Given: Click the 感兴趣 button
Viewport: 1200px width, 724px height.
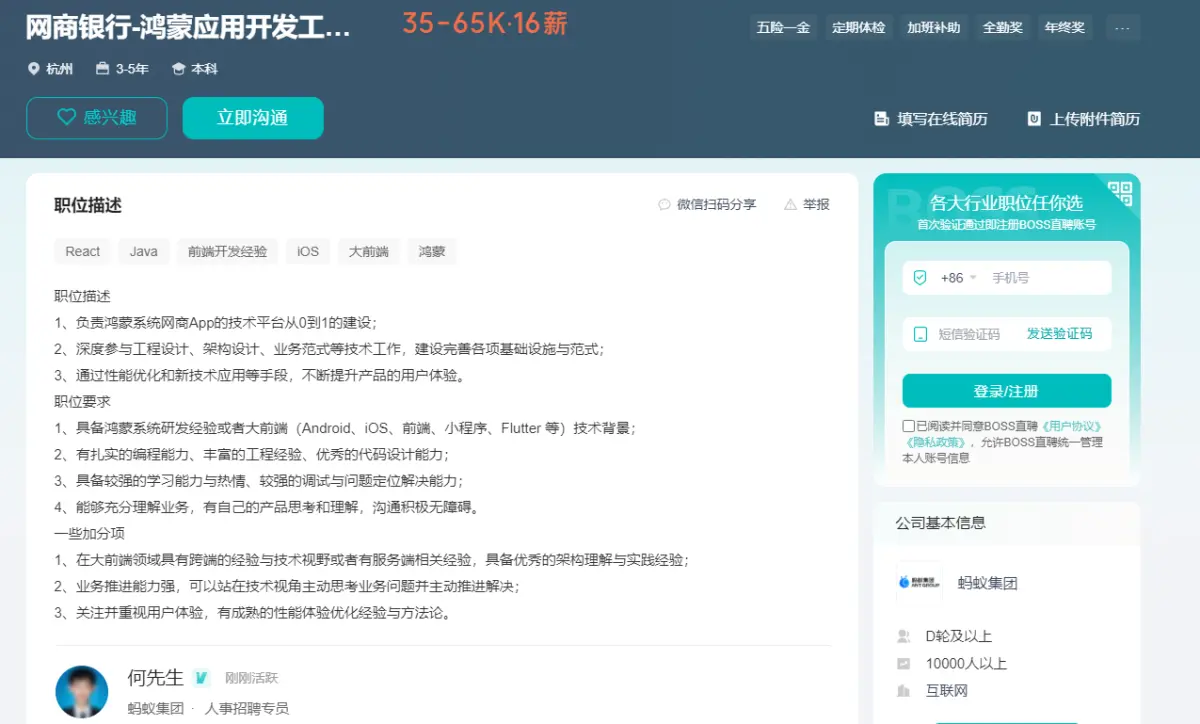Looking at the screenshot, I should 97,118.
